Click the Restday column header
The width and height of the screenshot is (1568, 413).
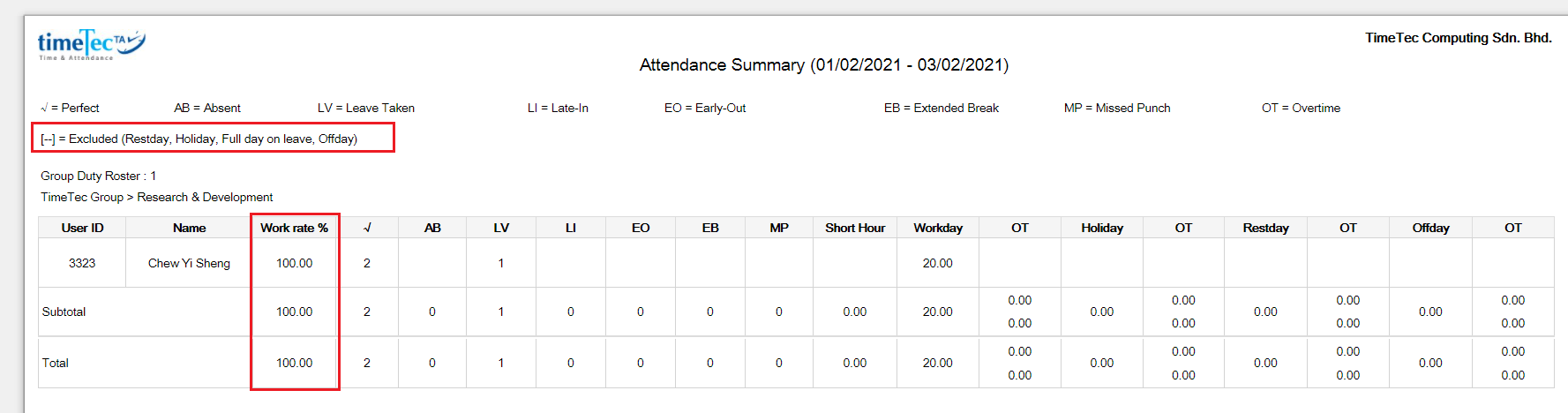coord(1265,228)
